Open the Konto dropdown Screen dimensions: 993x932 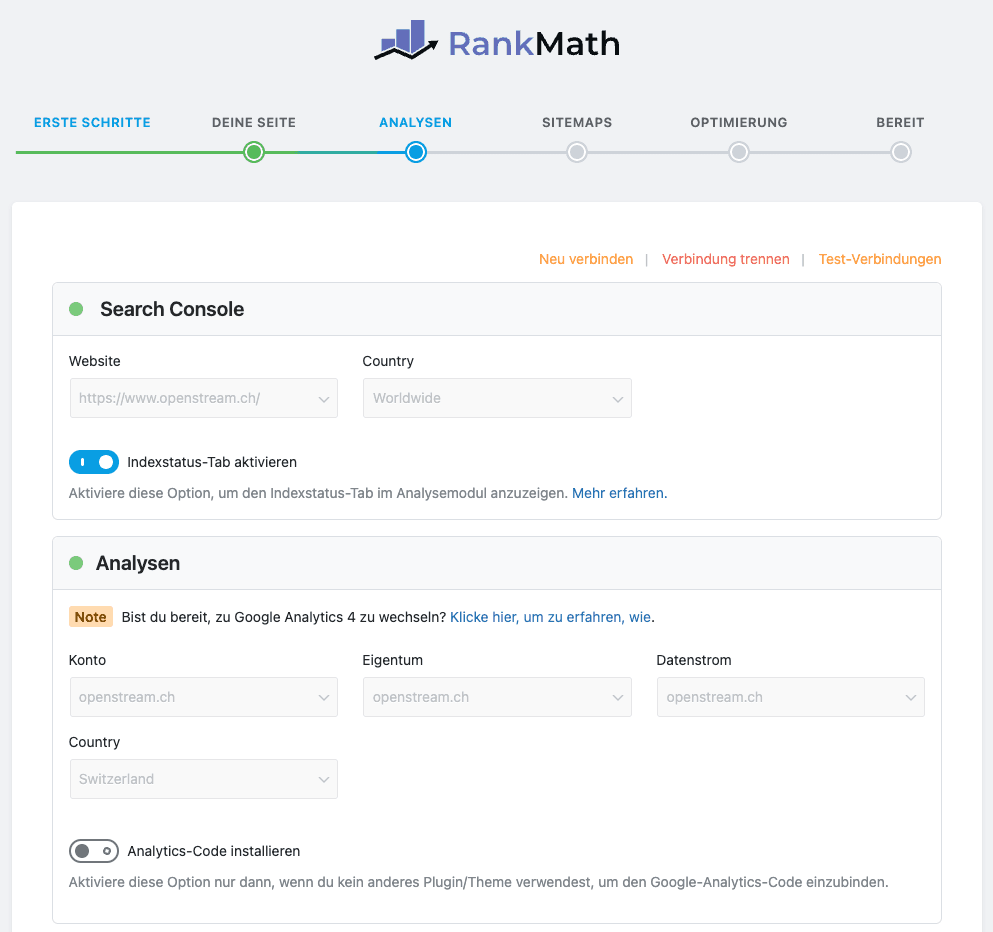point(204,697)
